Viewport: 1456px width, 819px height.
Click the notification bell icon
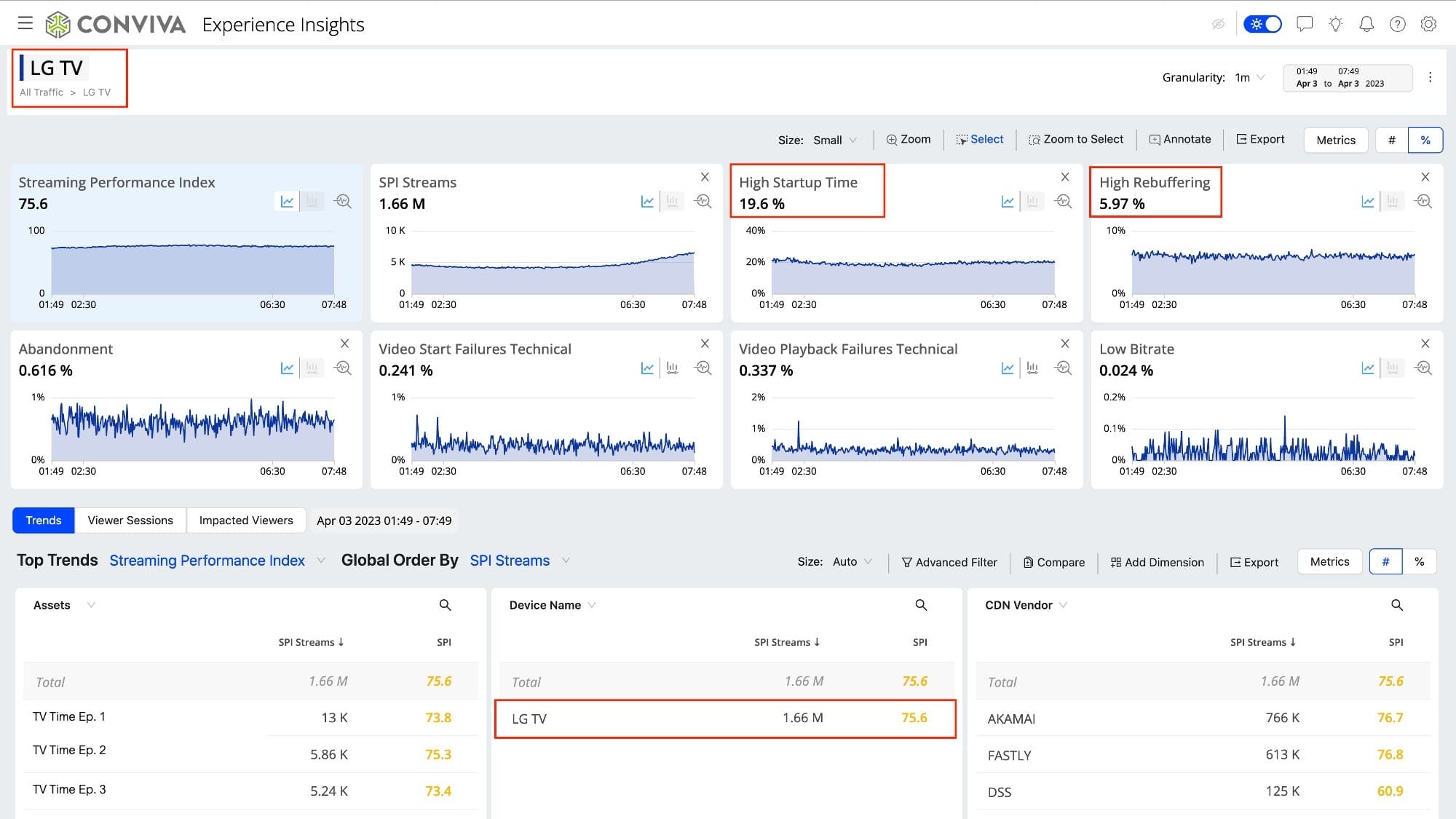pos(1366,24)
